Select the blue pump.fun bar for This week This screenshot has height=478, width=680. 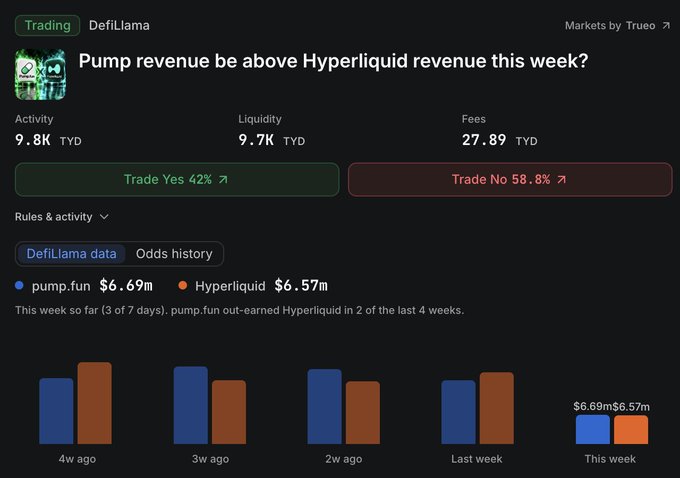[x=593, y=429]
